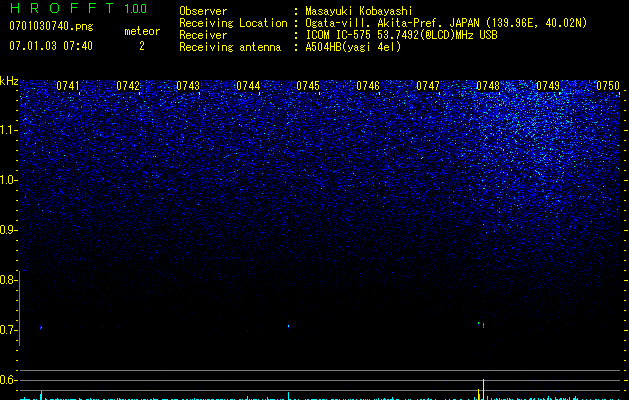Click the 0.7 frequency axis label

[x=7, y=330]
